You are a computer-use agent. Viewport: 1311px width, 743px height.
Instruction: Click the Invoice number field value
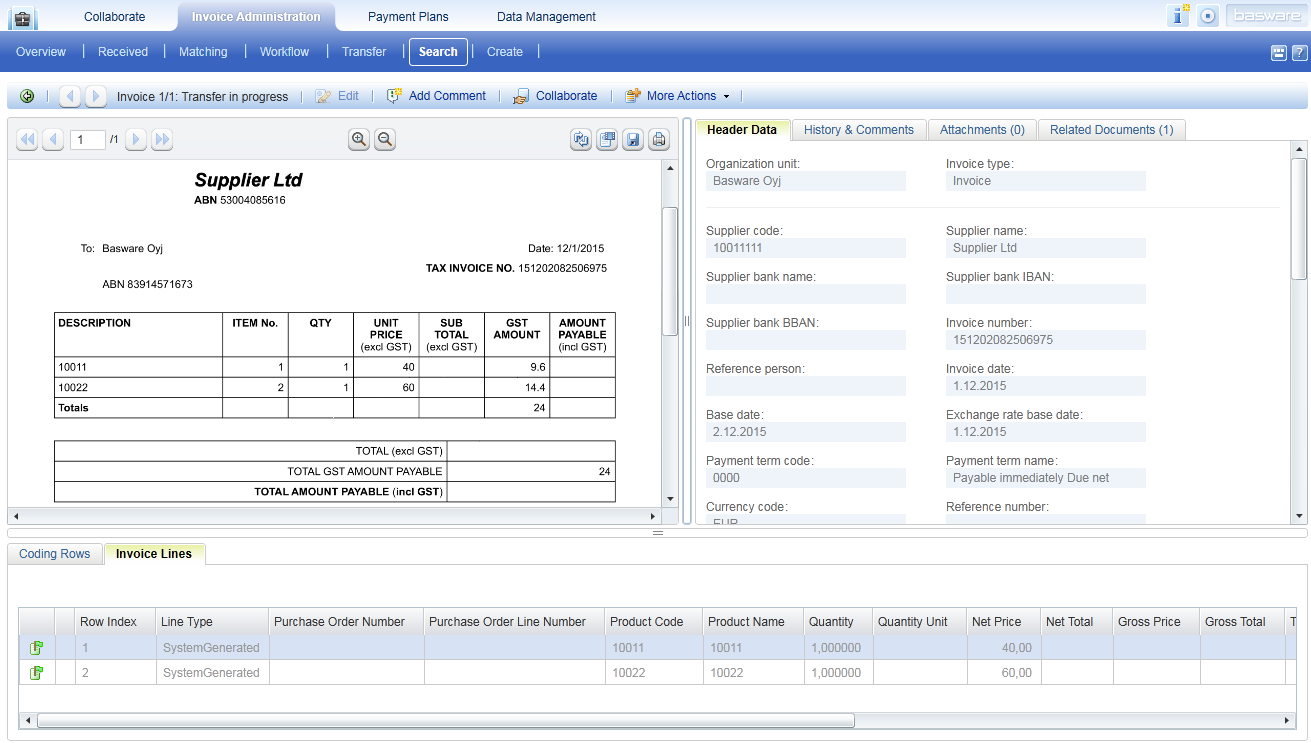coord(1046,340)
